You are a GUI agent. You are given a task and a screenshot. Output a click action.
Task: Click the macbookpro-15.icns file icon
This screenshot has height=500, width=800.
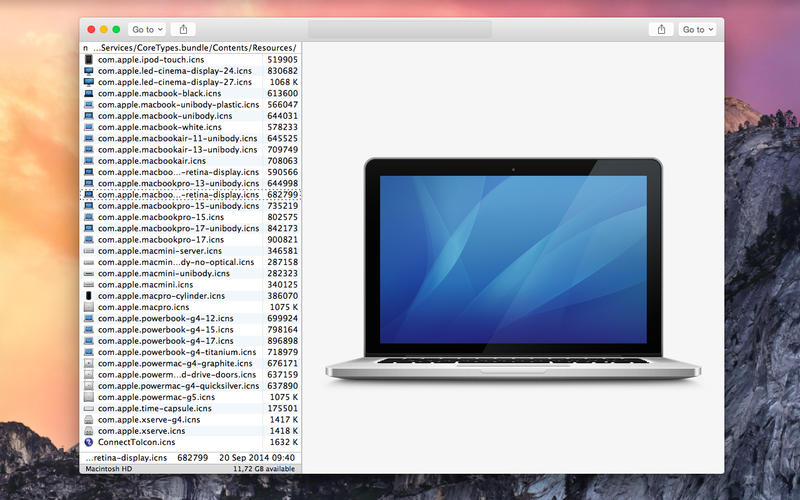point(89,217)
